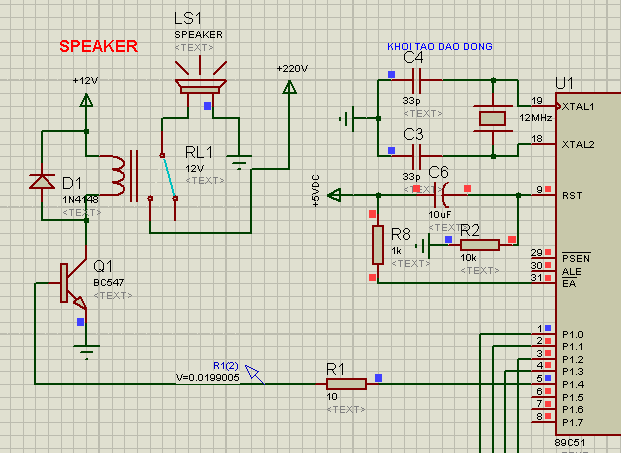Click the 89C51 part name text
This screenshot has width=621, height=453.
(570, 442)
